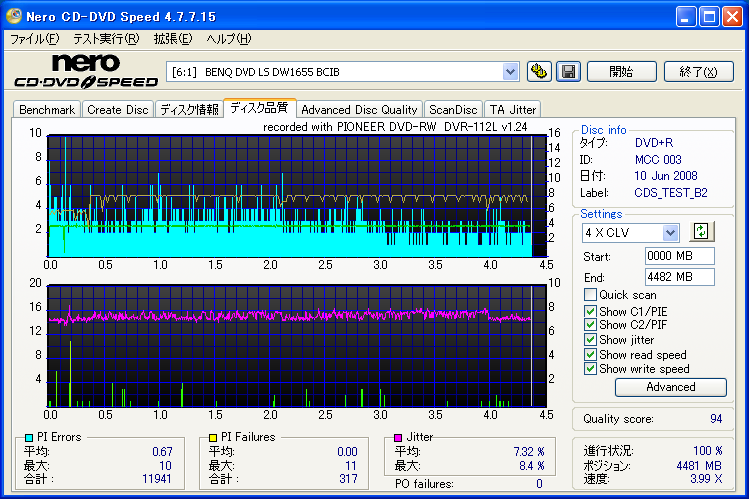Uncheck Show C1/PIE option
The height and width of the screenshot is (499, 749).
tap(591, 311)
